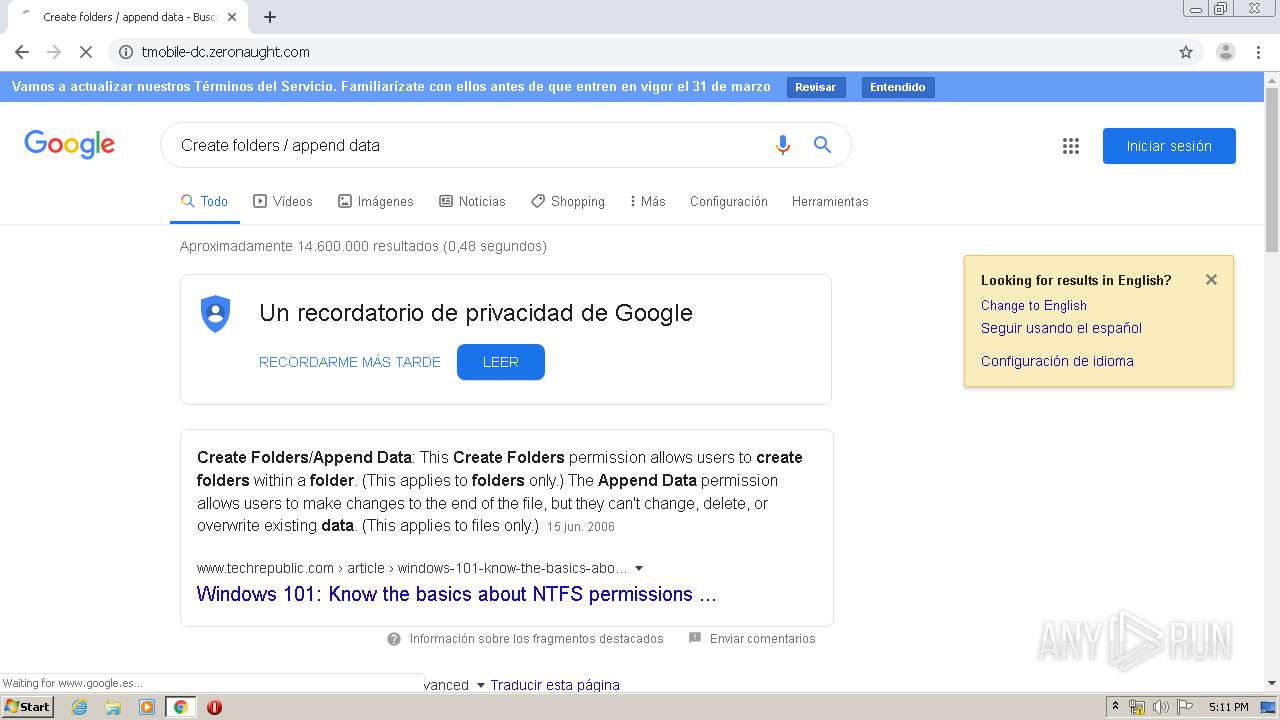Select the Todo results tab

204,201
